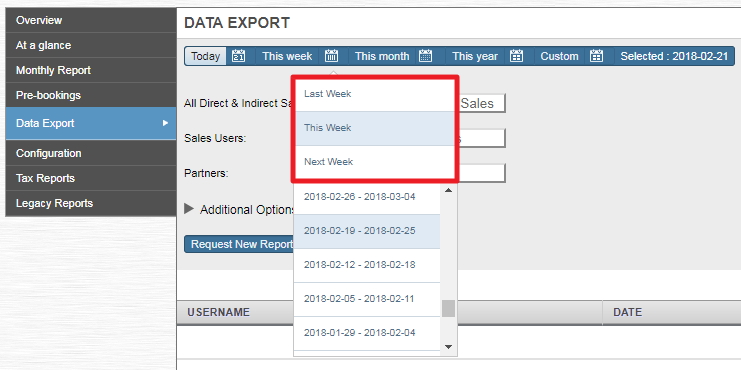Select the Today date filter
This screenshot has height=370, width=741.
point(206,56)
